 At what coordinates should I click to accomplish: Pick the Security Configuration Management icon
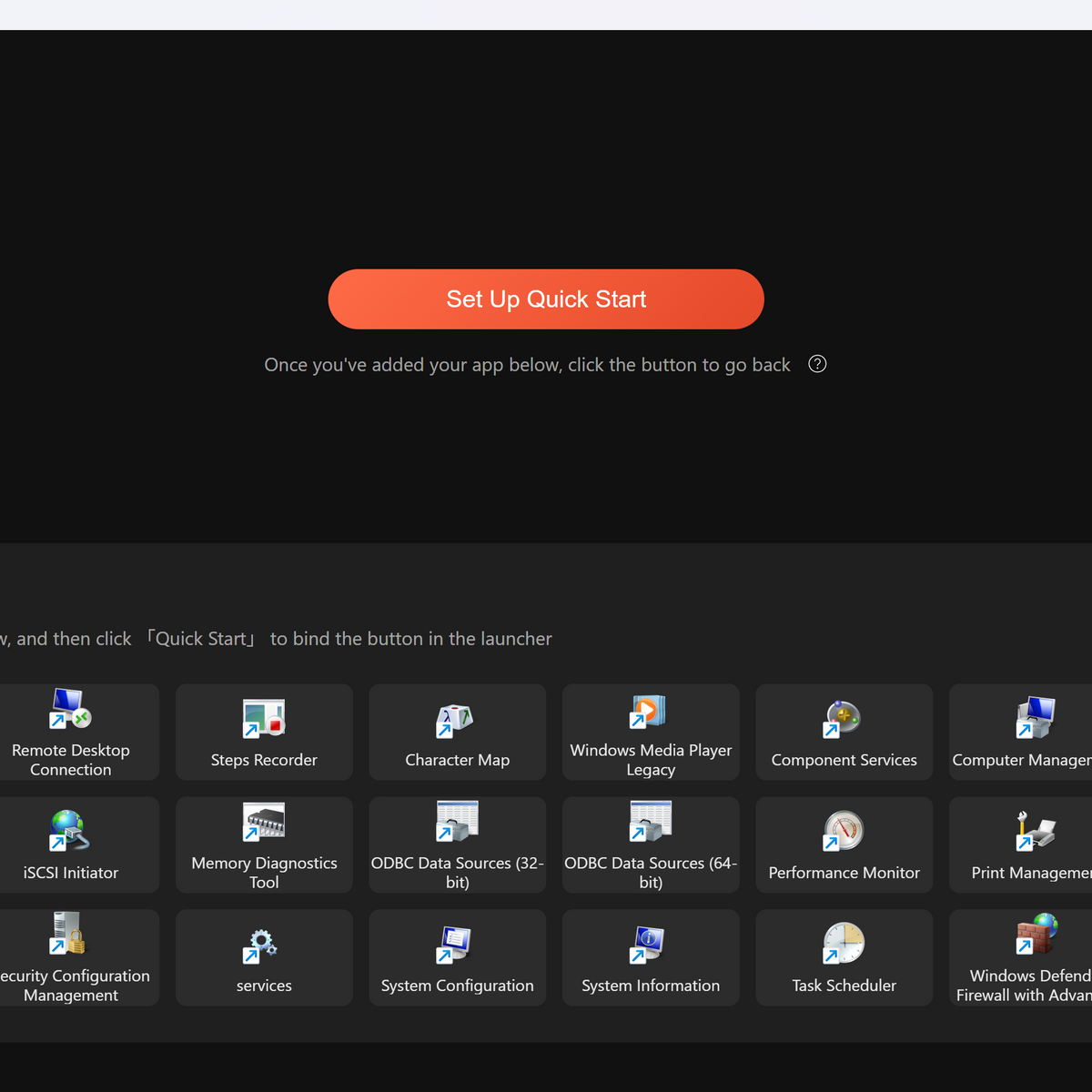pyautogui.click(x=68, y=934)
